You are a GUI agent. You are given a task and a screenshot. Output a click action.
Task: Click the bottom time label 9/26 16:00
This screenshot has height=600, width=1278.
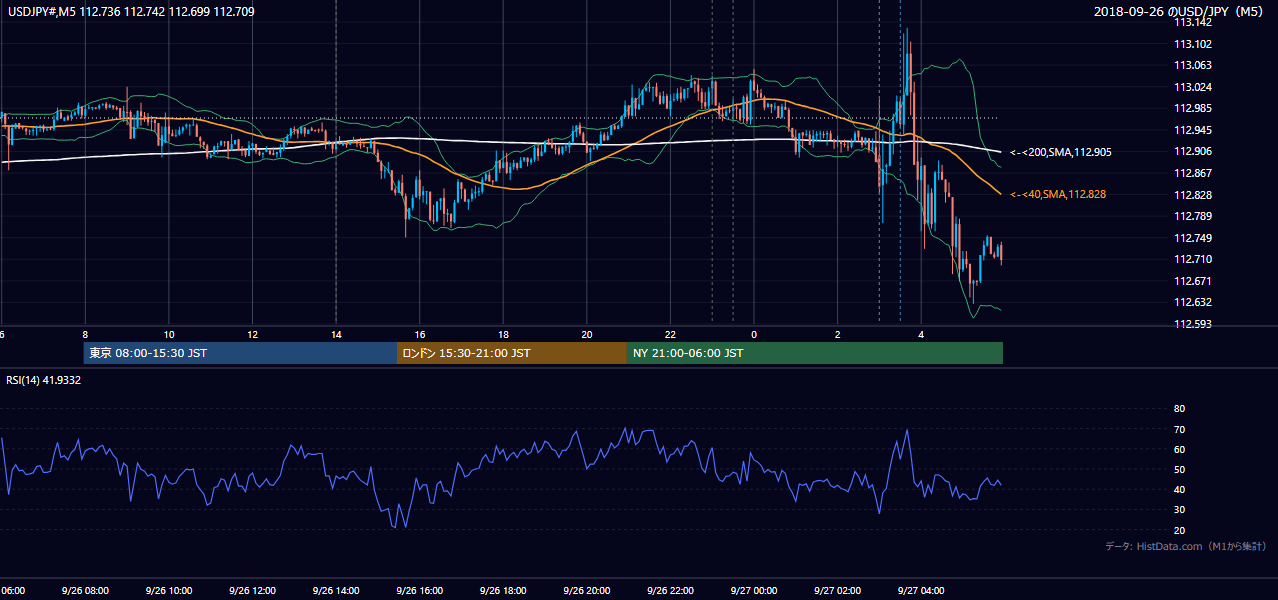coord(418,591)
